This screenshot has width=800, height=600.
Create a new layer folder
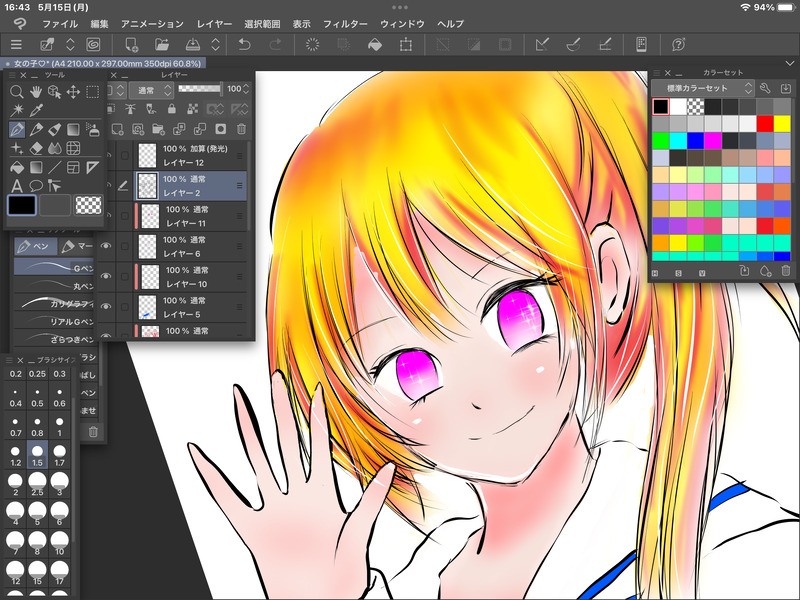click(x=158, y=130)
